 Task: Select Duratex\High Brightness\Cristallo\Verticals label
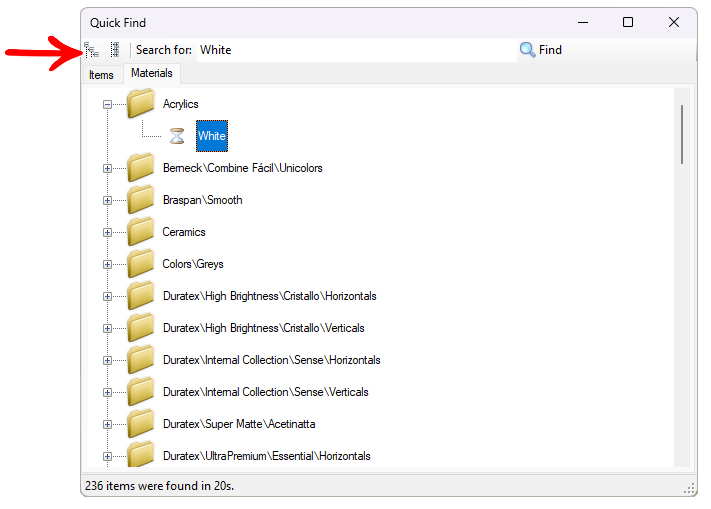263,328
